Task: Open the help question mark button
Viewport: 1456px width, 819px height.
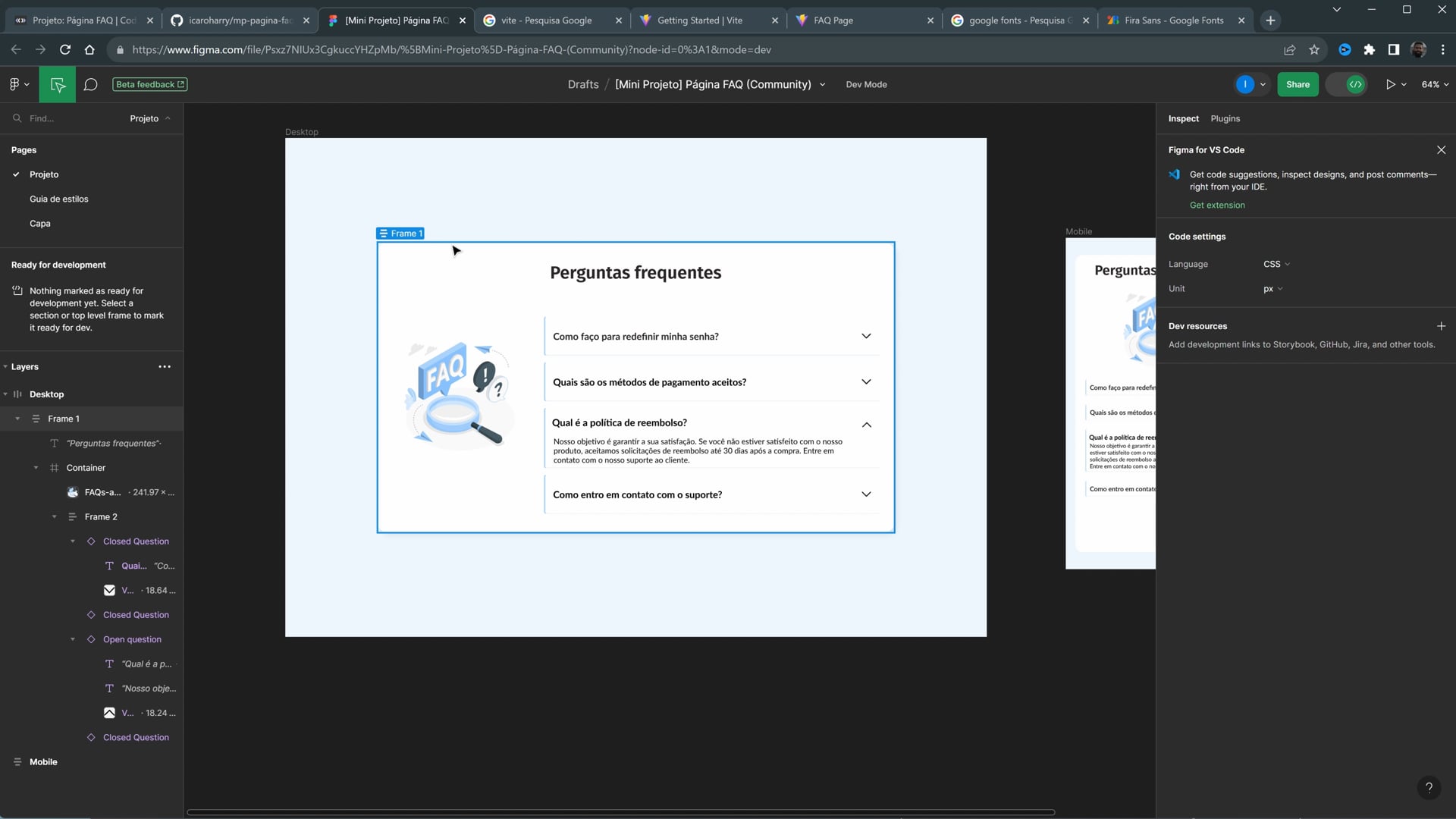Action: point(1429,787)
